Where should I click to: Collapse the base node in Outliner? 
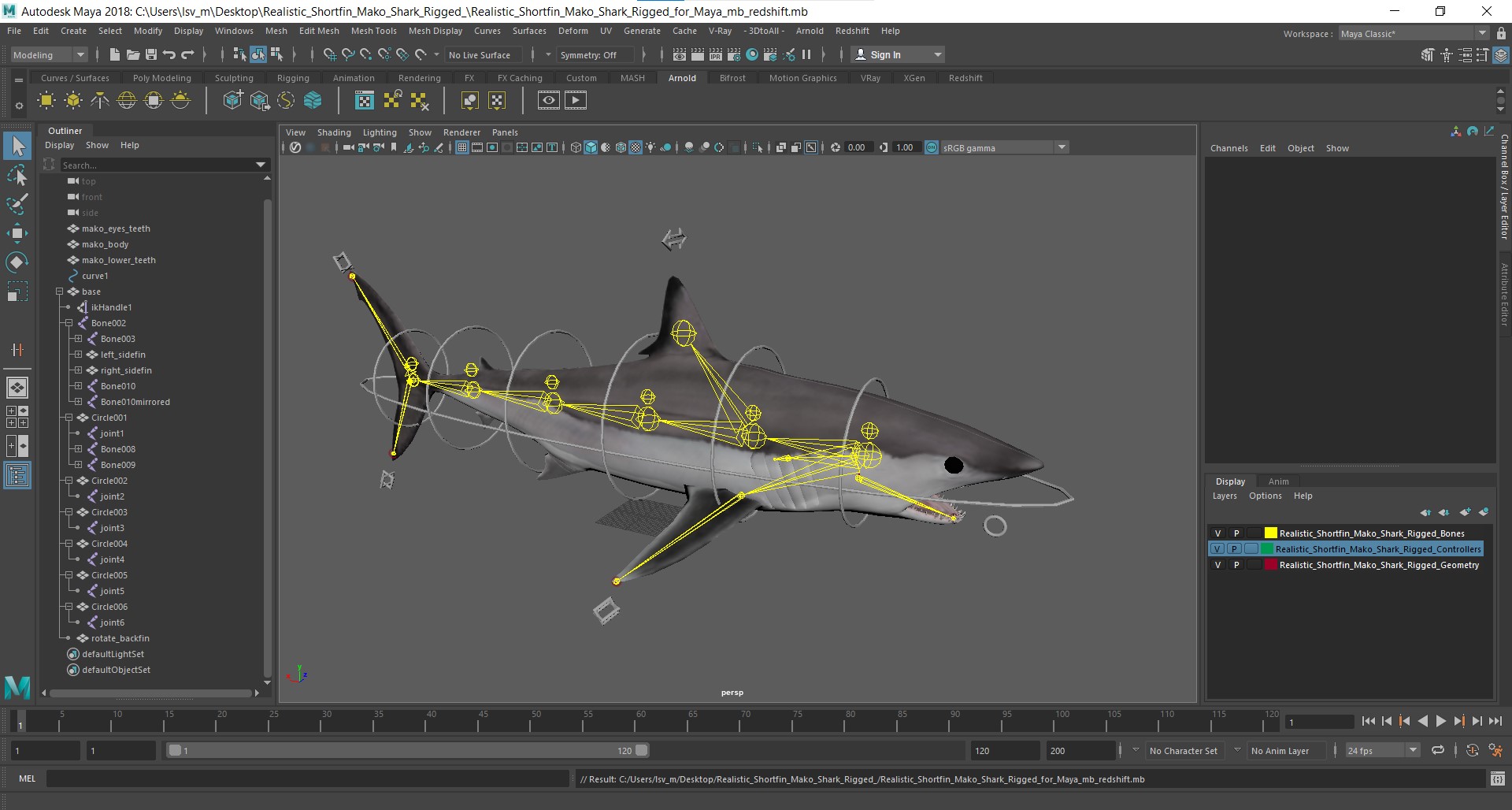(60, 292)
